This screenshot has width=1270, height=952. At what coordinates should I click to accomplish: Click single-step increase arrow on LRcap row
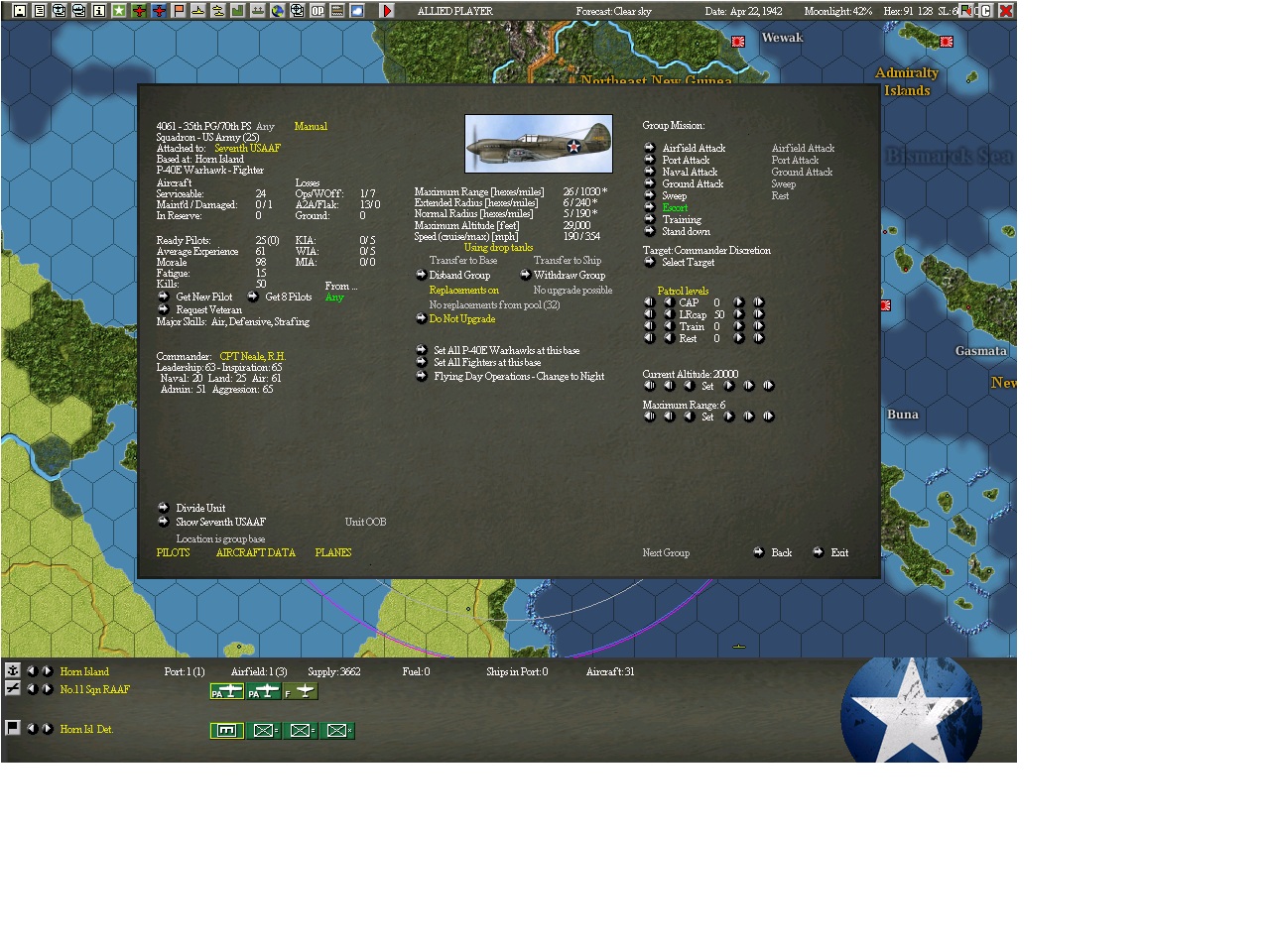click(738, 313)
